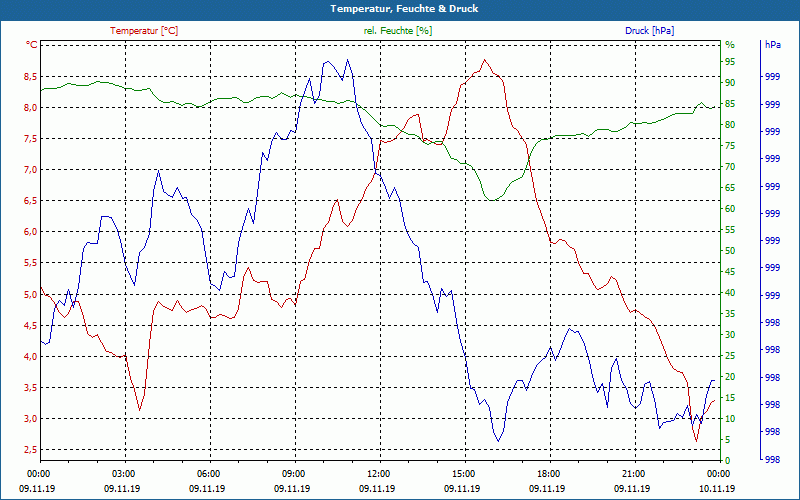
Task: Click humidity axis value 85
Action: click(x=730, y=104)
